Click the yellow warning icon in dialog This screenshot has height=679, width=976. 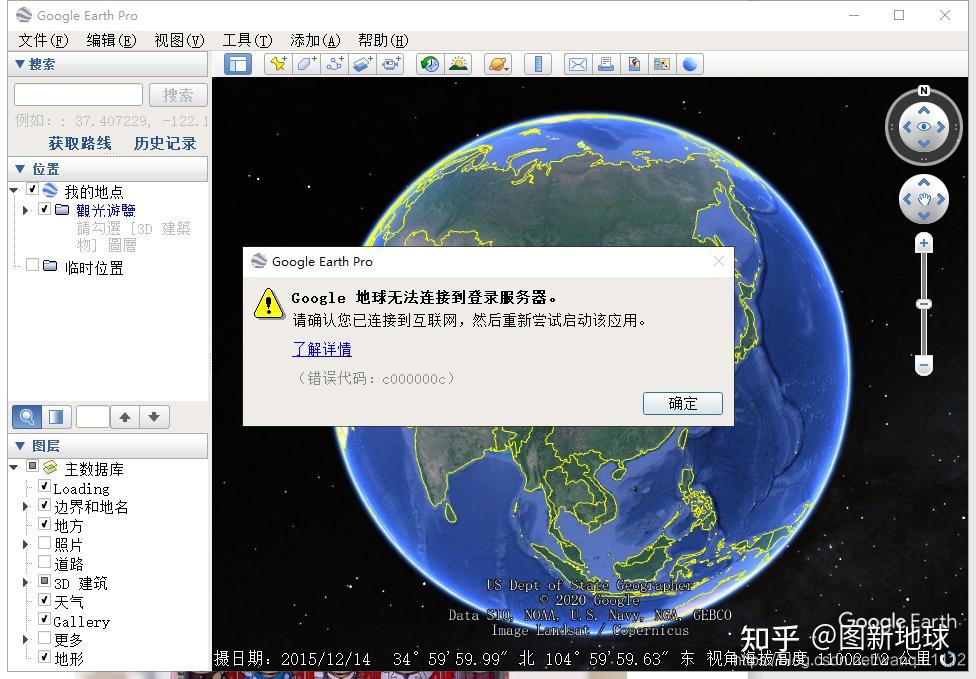(x=269, y=304)
